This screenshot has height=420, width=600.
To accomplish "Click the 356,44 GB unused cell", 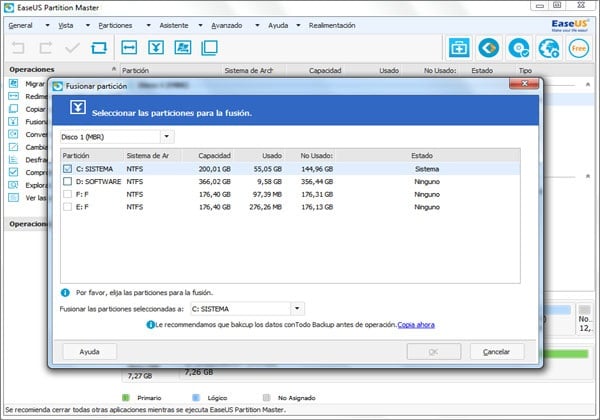I will 316,181.
